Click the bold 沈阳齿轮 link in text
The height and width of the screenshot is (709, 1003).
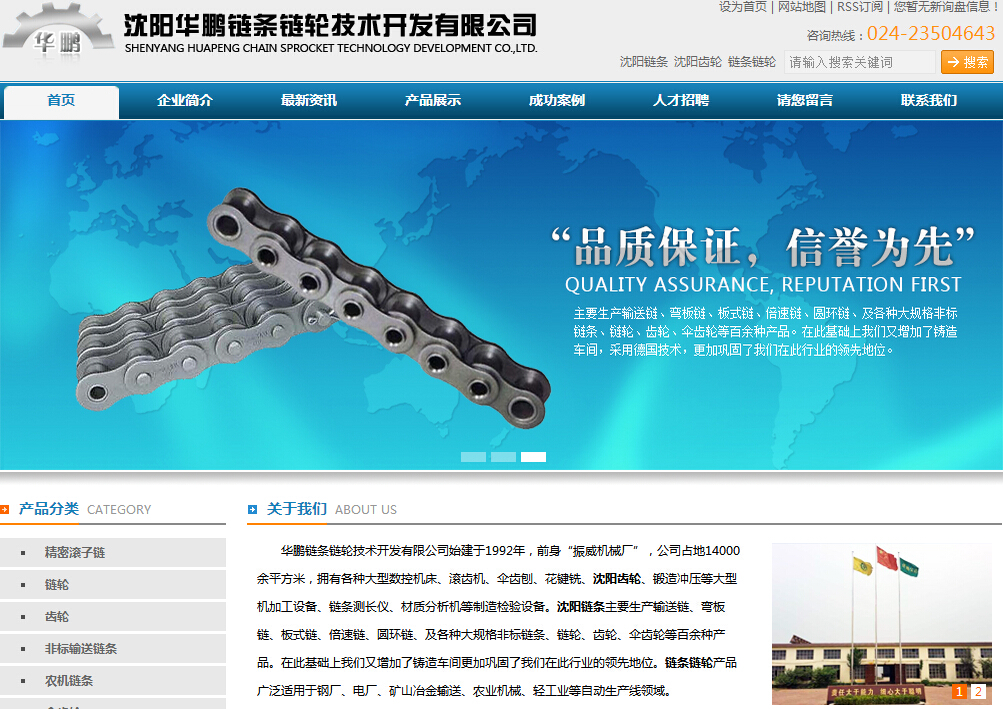[x=617, y=578]
